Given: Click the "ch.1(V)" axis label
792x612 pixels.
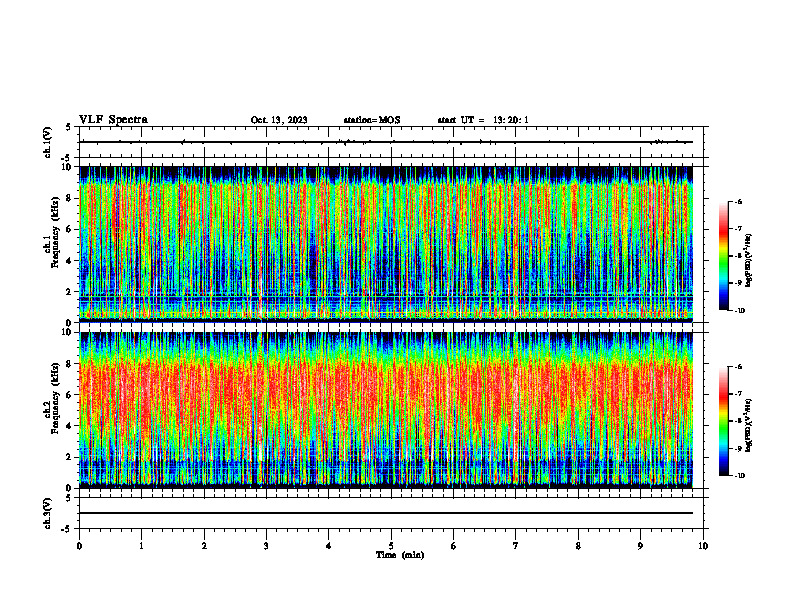Looking at the screenshot, I should [x=47, y=142].
